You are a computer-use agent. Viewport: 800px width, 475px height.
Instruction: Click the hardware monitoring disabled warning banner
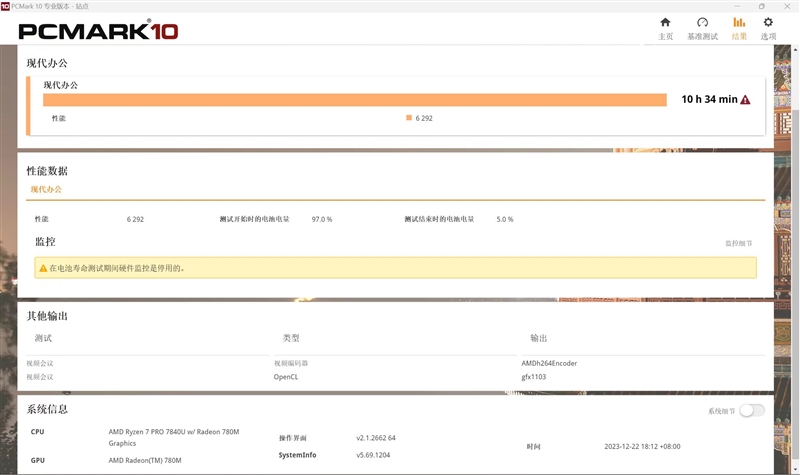[395, 268]
